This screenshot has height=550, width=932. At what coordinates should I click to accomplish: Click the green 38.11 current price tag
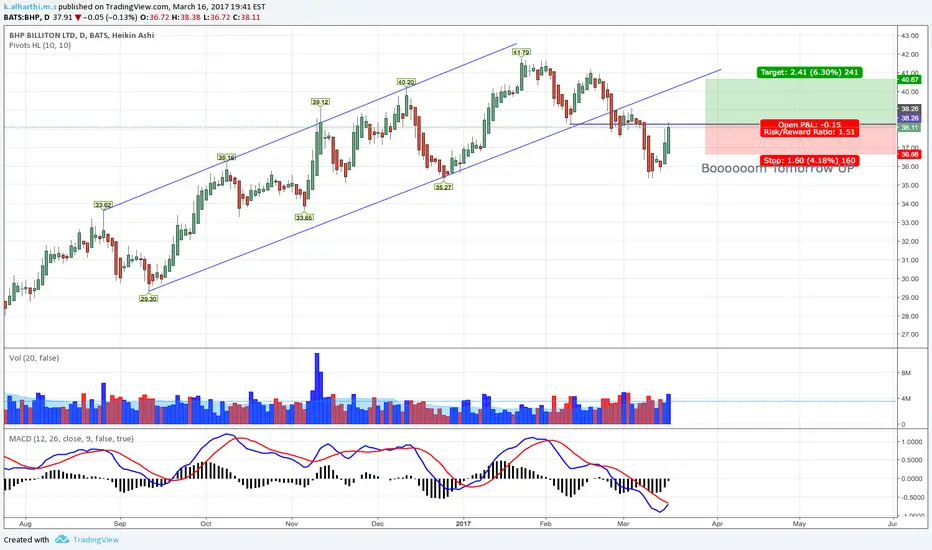pyautogui.click(x=909, y=128)
